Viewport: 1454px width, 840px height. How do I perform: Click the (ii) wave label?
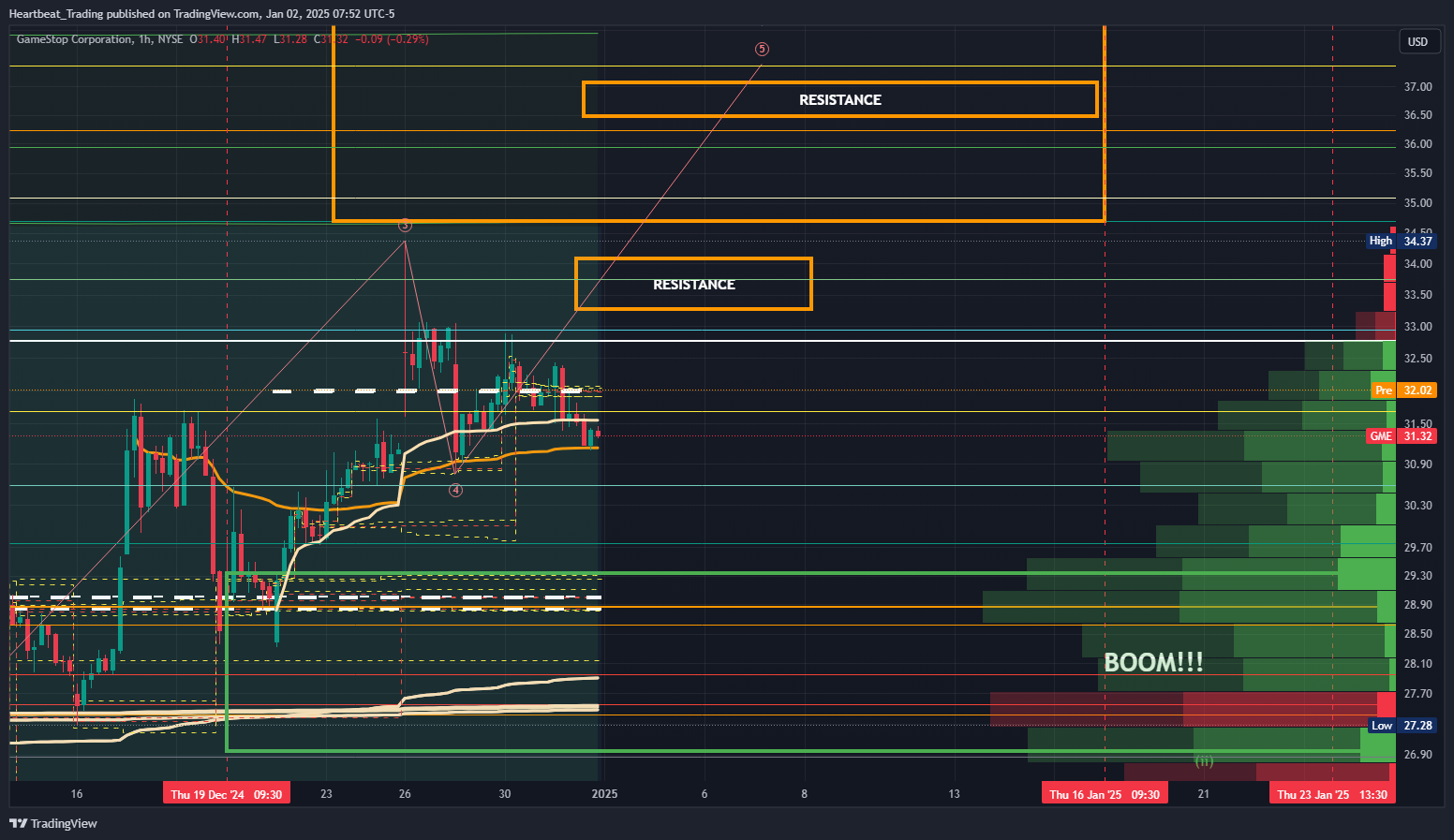click(1204, 761)
